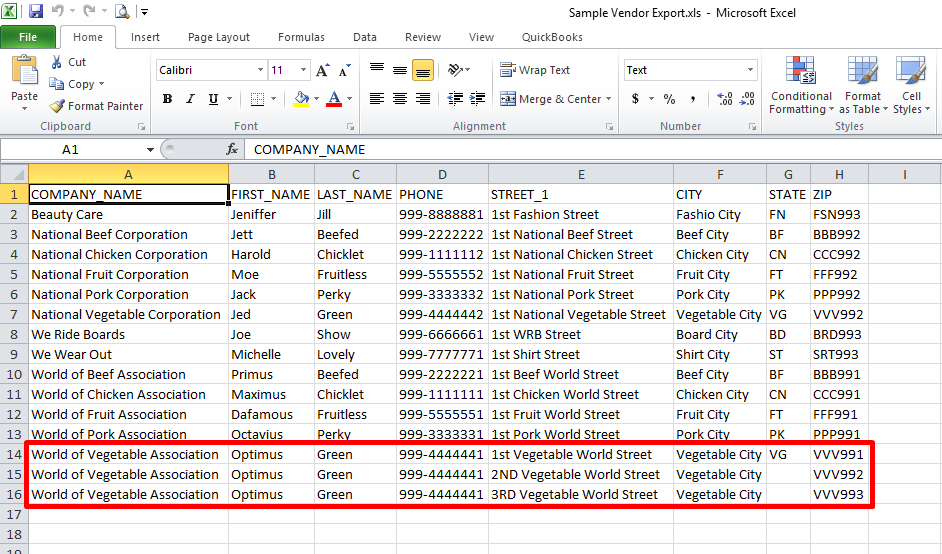
Task: Toggle Italic formatting
Action: [190, 99]
